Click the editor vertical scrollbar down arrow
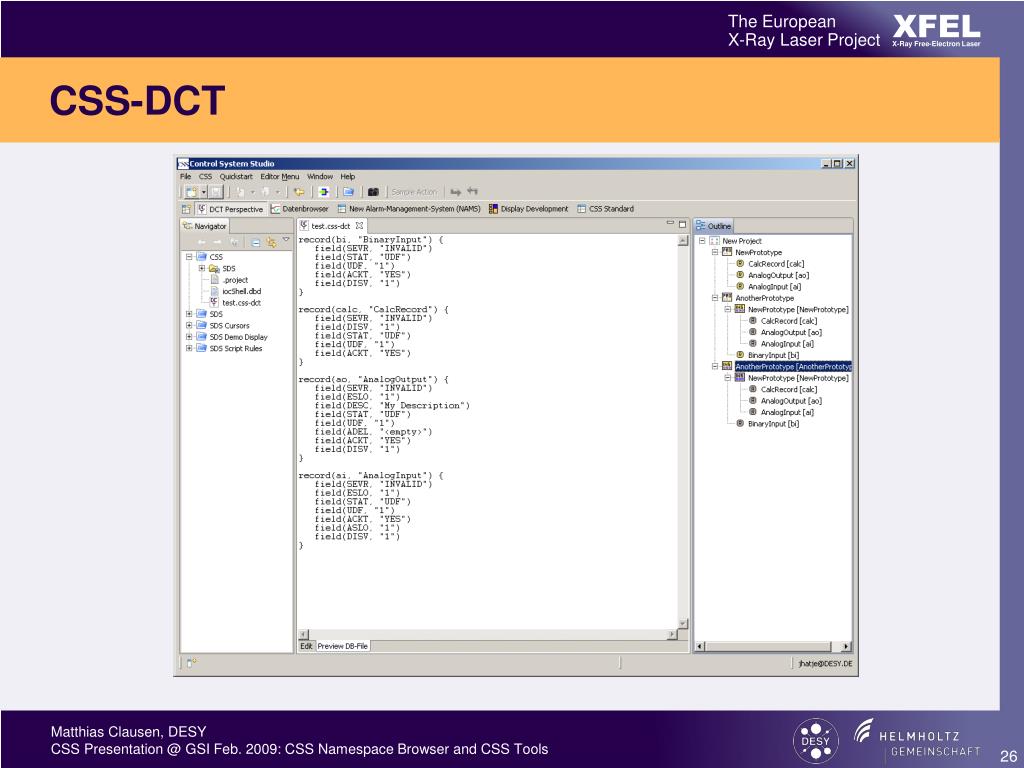Screen dimensions: 1024x768 click(682, 624)
